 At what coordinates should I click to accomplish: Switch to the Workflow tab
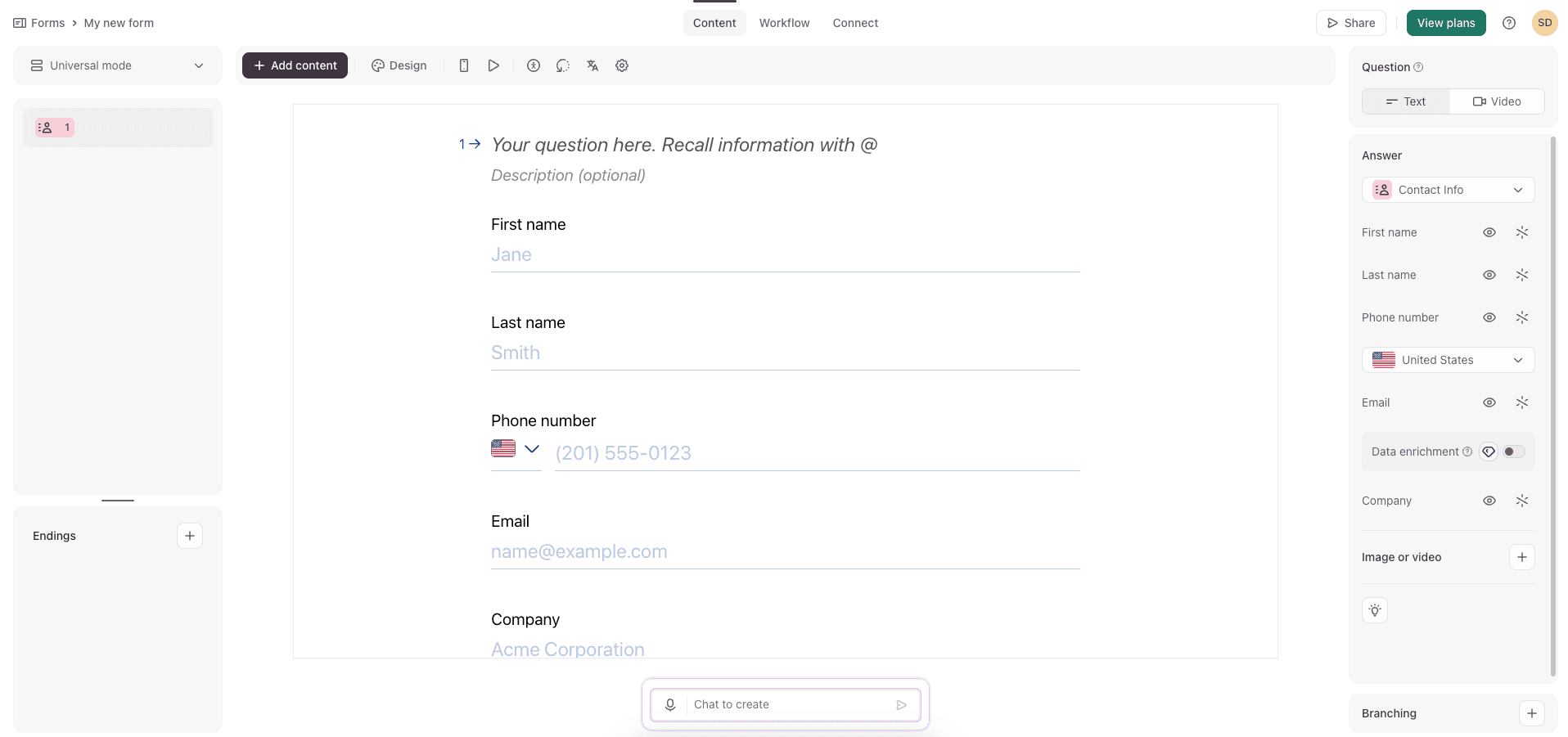[x=784, y=23]
